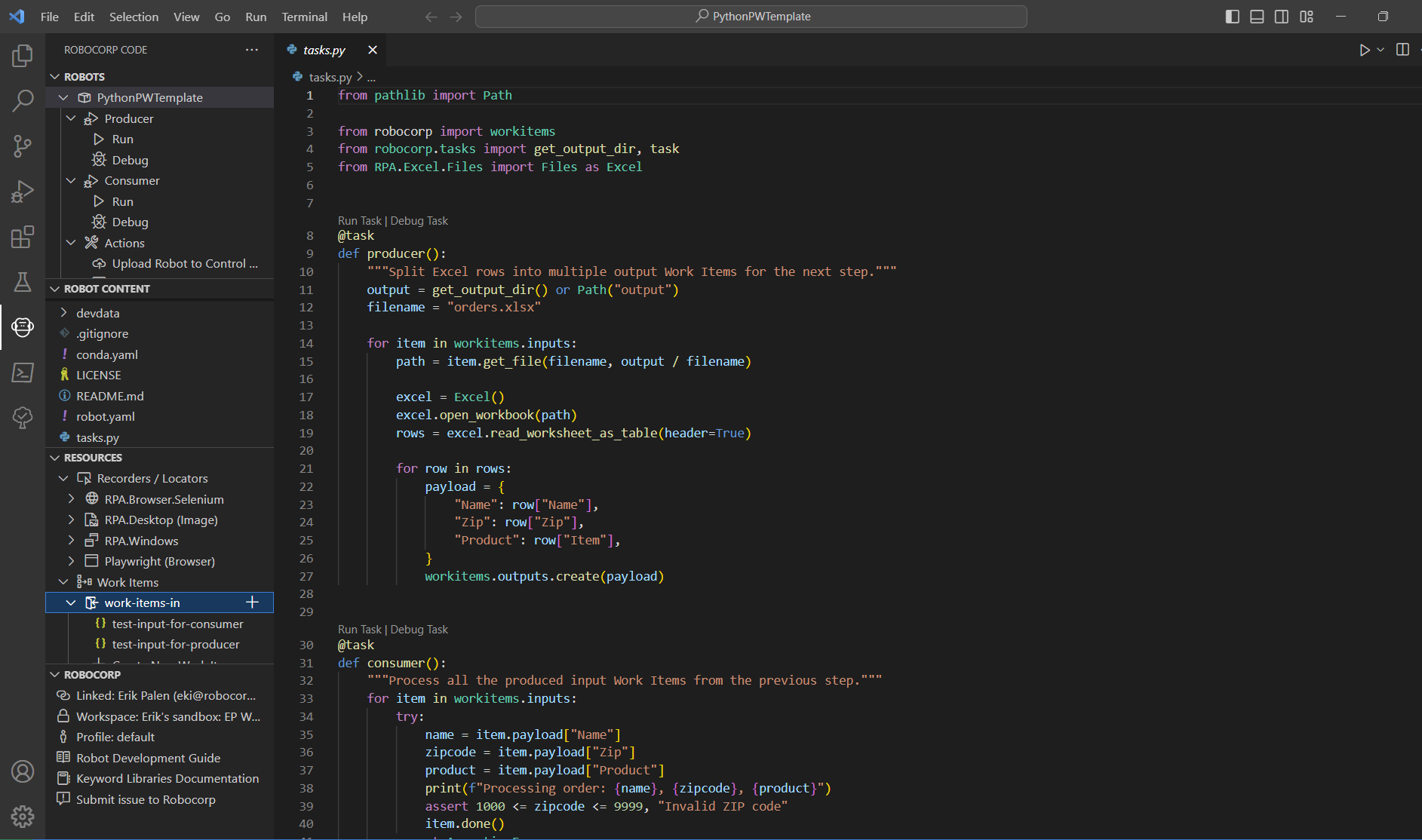The width and height of the screenshot is (1422, 840).
Task: Select the Robocorp Code monkey icon
Action: point(23,327)
